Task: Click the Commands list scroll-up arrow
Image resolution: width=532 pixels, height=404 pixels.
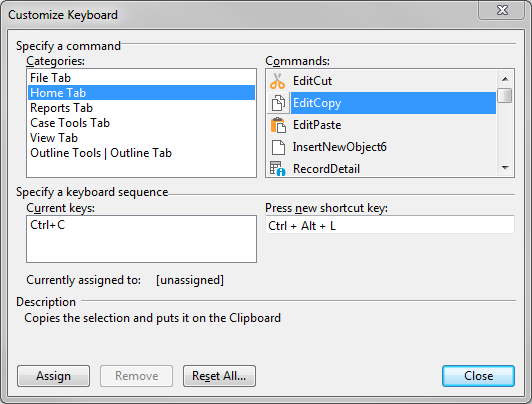Action: click(505, 79)
